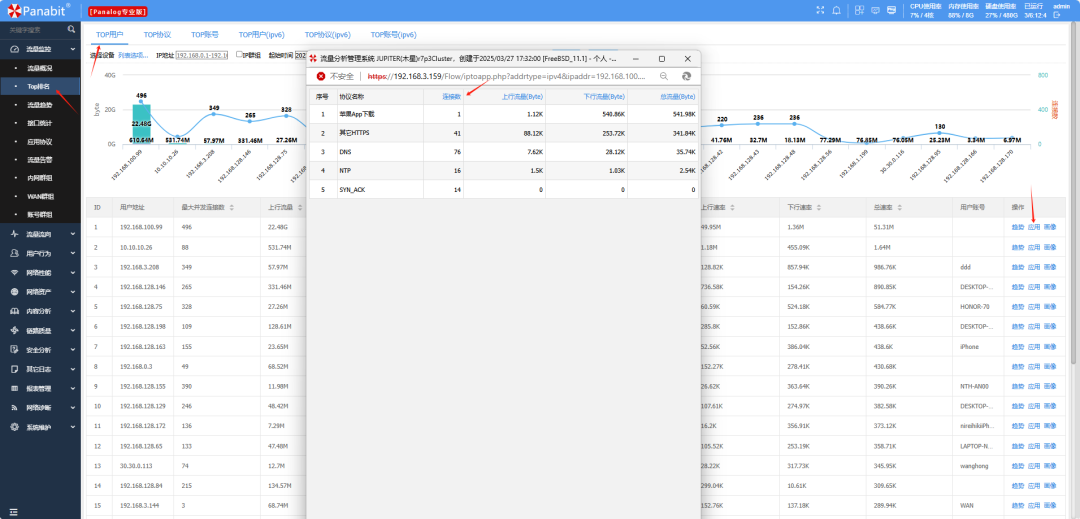This screenshot has height=519, width=1080.
Task: Switch to the TOP用户(ipv6) tab
Action: click(x=262, y=34)
